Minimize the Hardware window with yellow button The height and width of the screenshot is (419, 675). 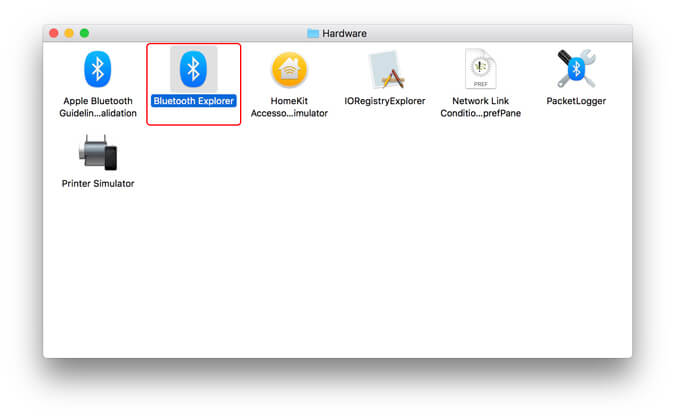tap(69, 33)
